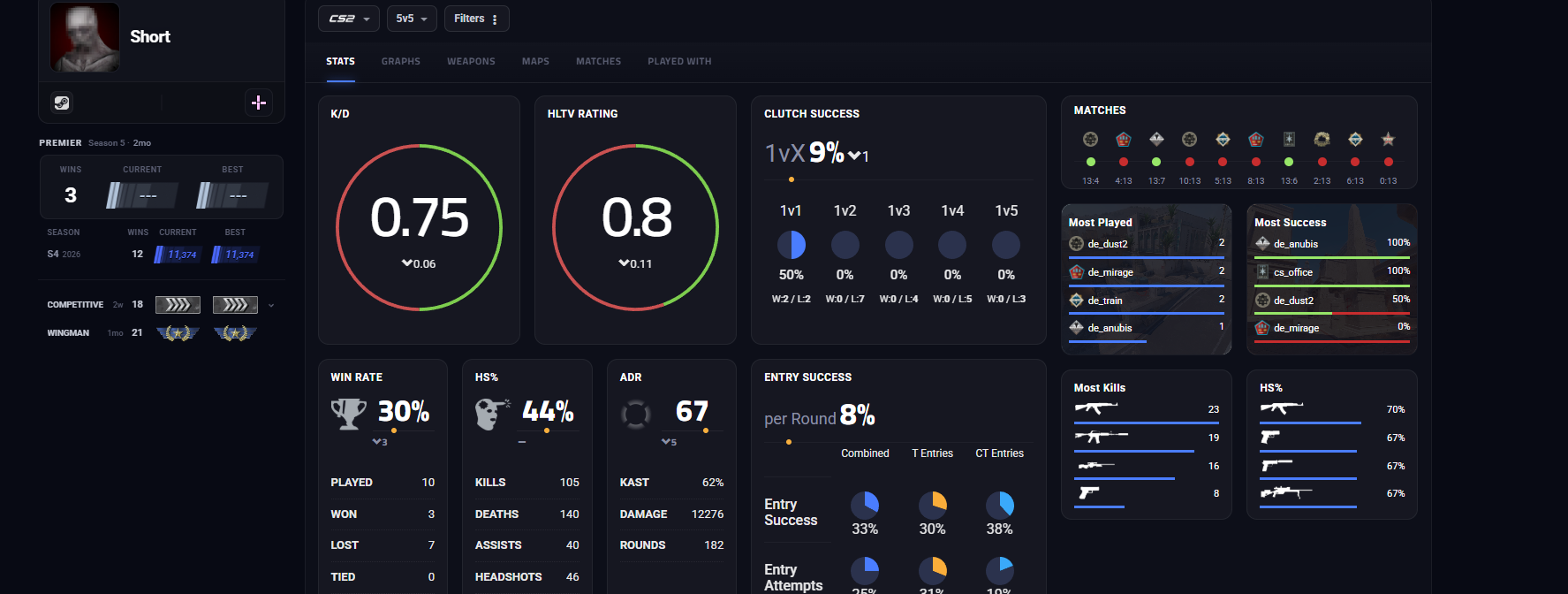Viewport: 1568px width, 594px height.
Task: Click the headshot percentage head icon
Action: click(492, 414)
